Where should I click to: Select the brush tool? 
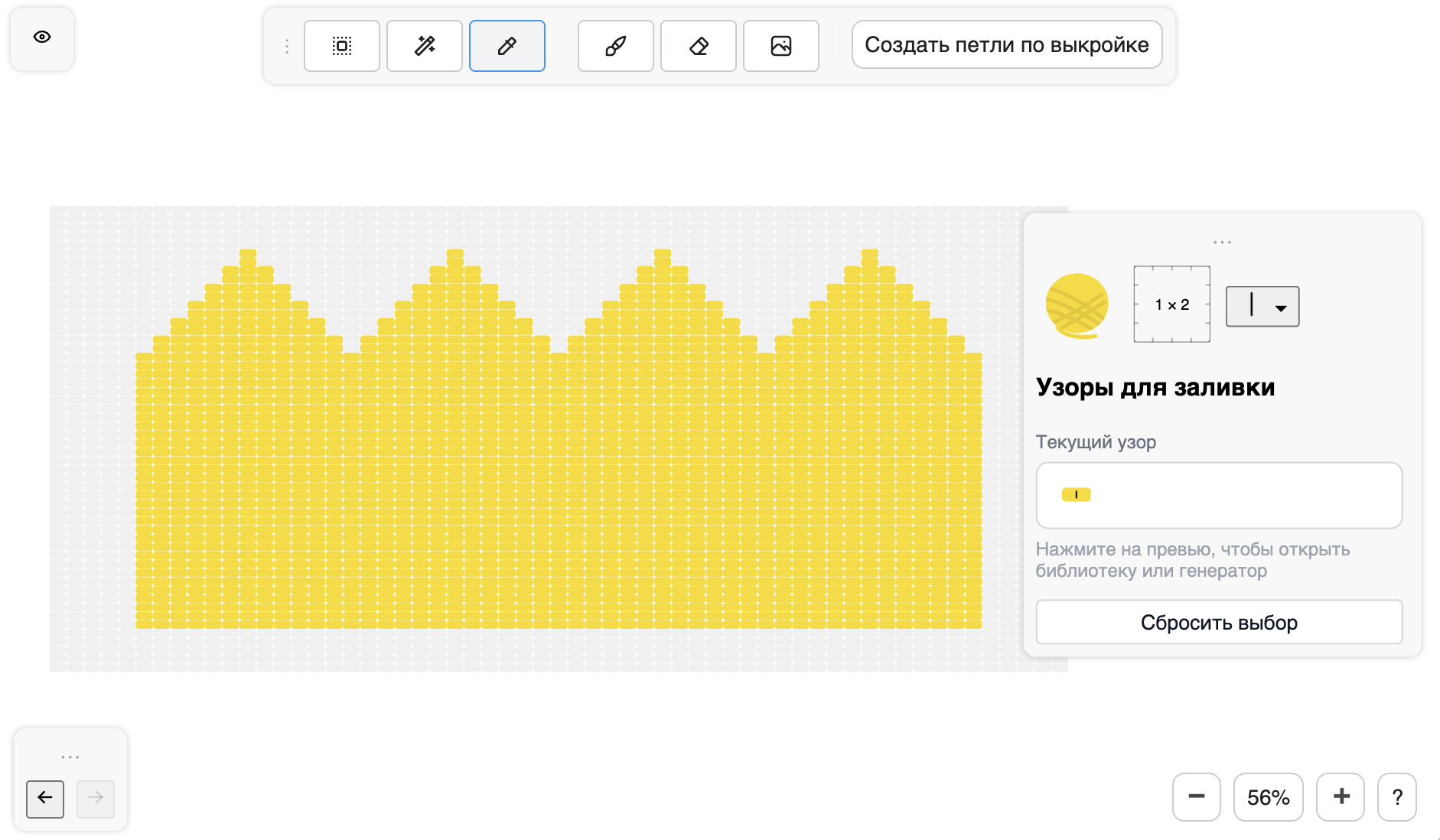pyautogui.click(x=616, y=46)
